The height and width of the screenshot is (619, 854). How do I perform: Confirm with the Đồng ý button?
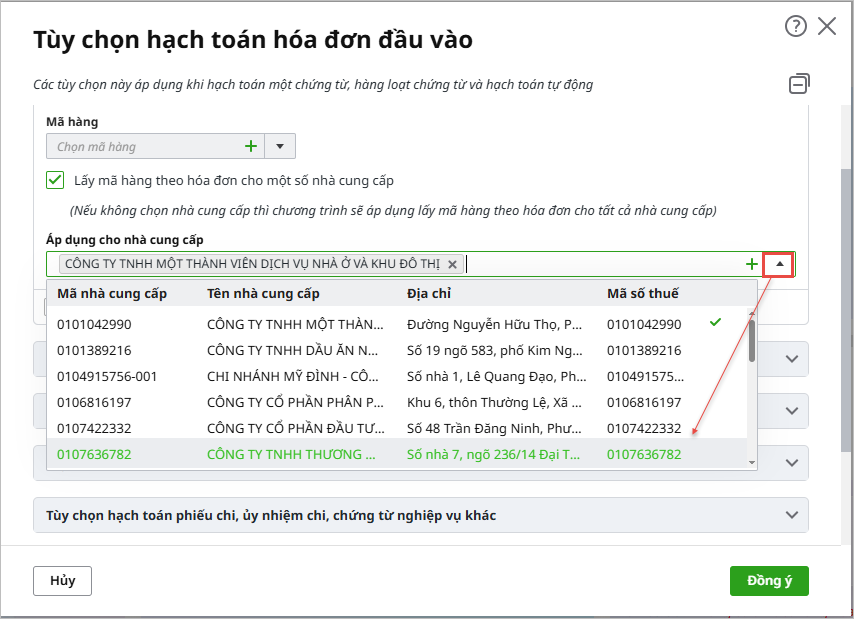click(x=768, y=581)
